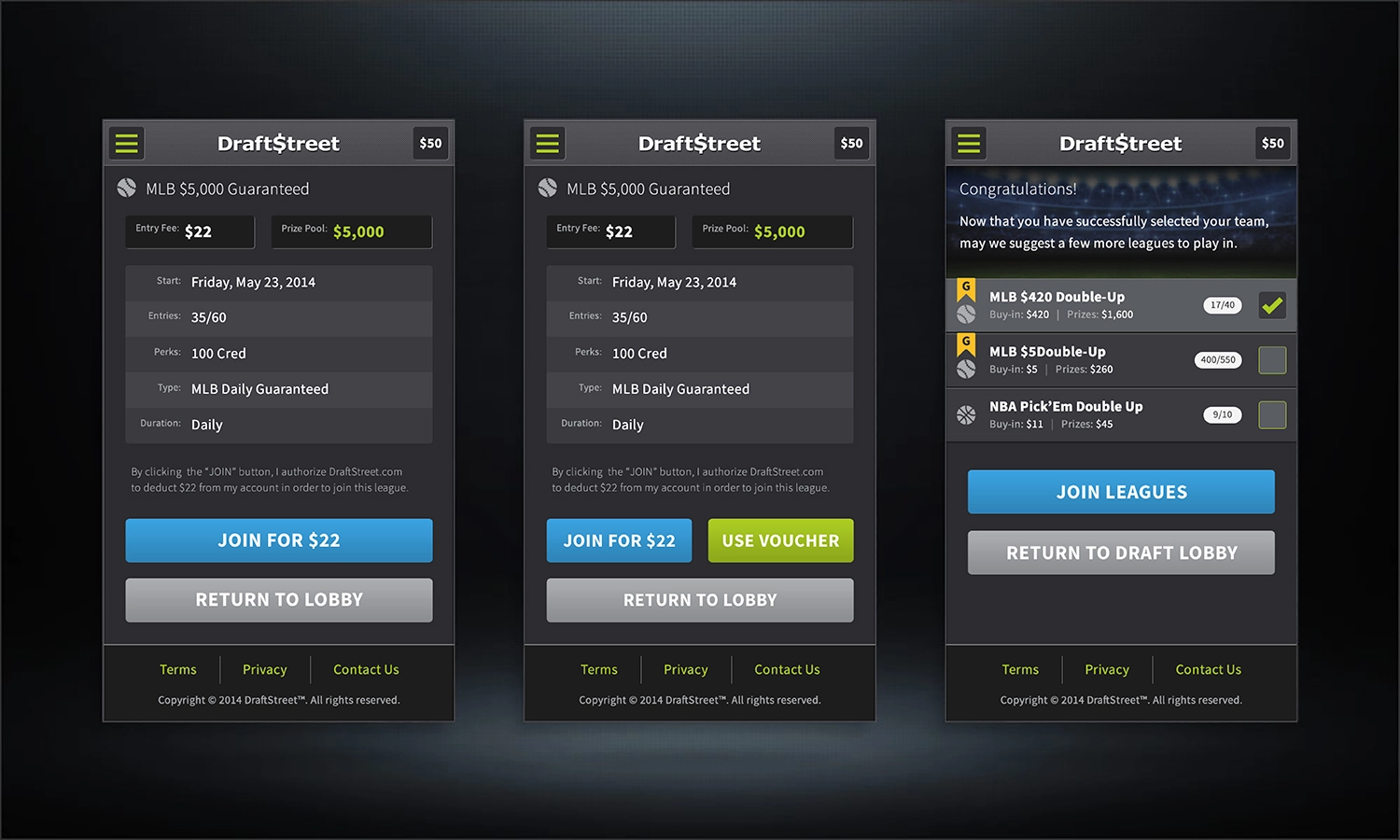Click RETURN TO DRAFT LOBBY button
The height and width of the screenshot is (840, 1400).
pyautogui.click(x=1121, y=553)
